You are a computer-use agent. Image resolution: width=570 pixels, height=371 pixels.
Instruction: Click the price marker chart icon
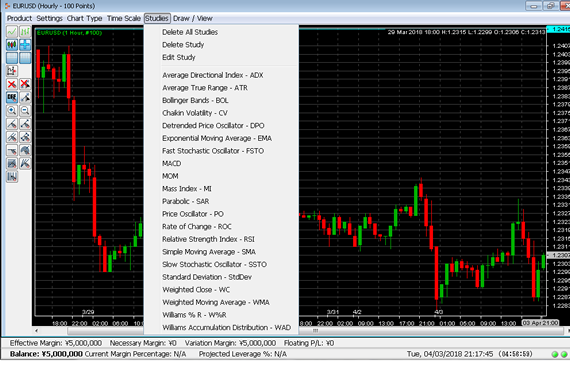click(12, 71)
